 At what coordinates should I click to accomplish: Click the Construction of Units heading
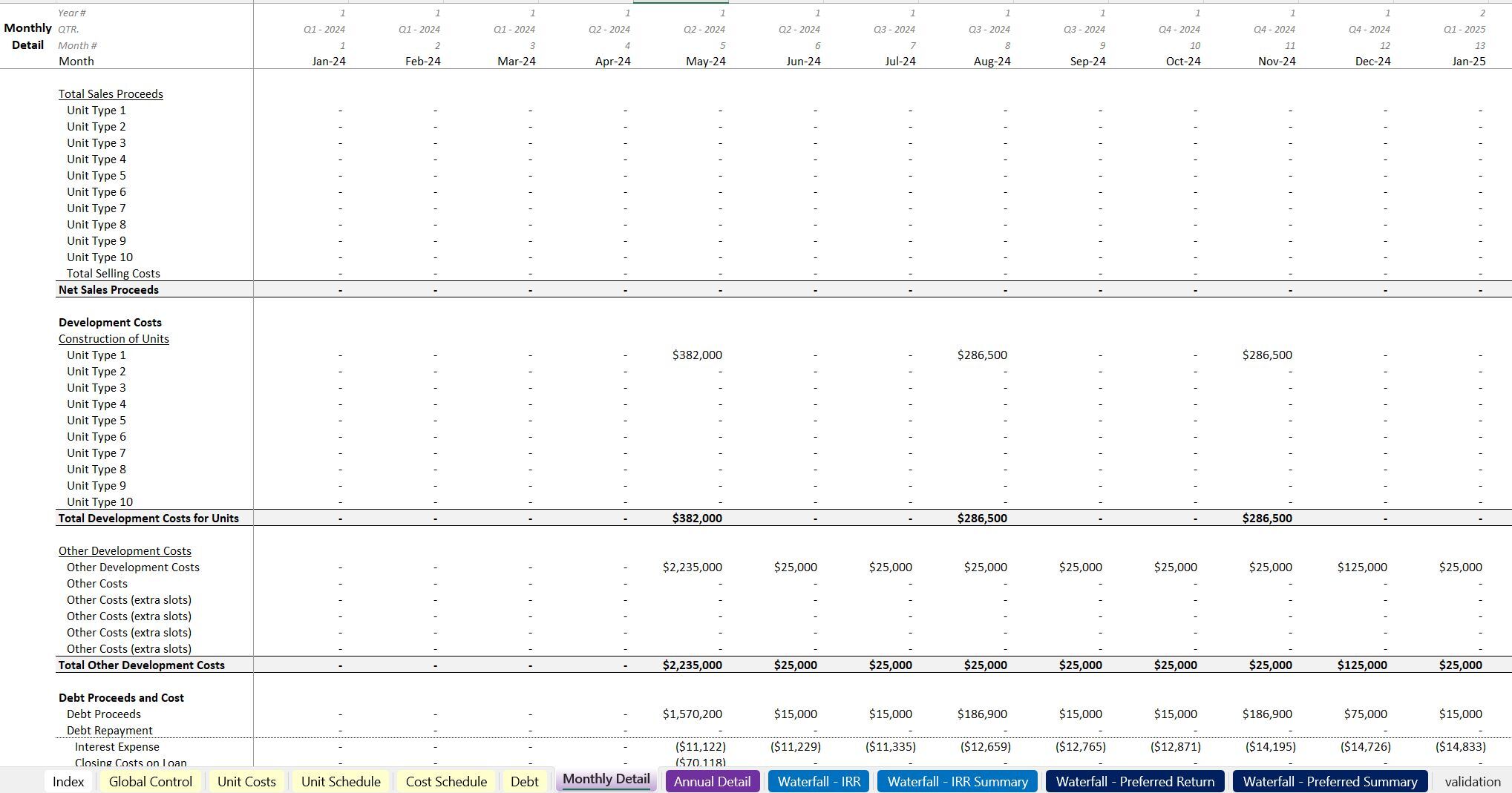pyautogui.click(x=114, y=339)
